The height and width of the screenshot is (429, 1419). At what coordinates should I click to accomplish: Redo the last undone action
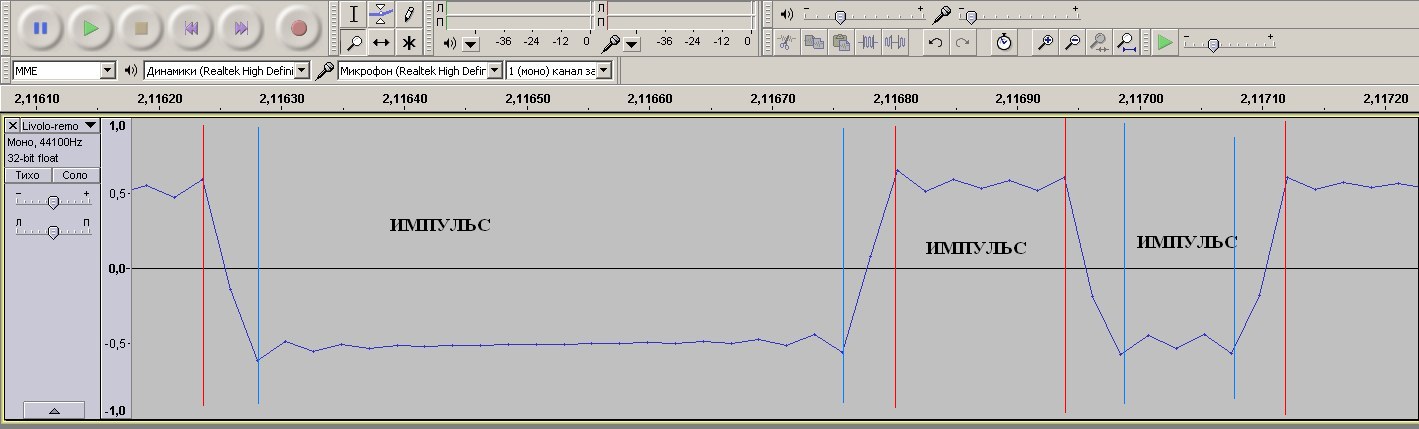(x=962, y=42)
